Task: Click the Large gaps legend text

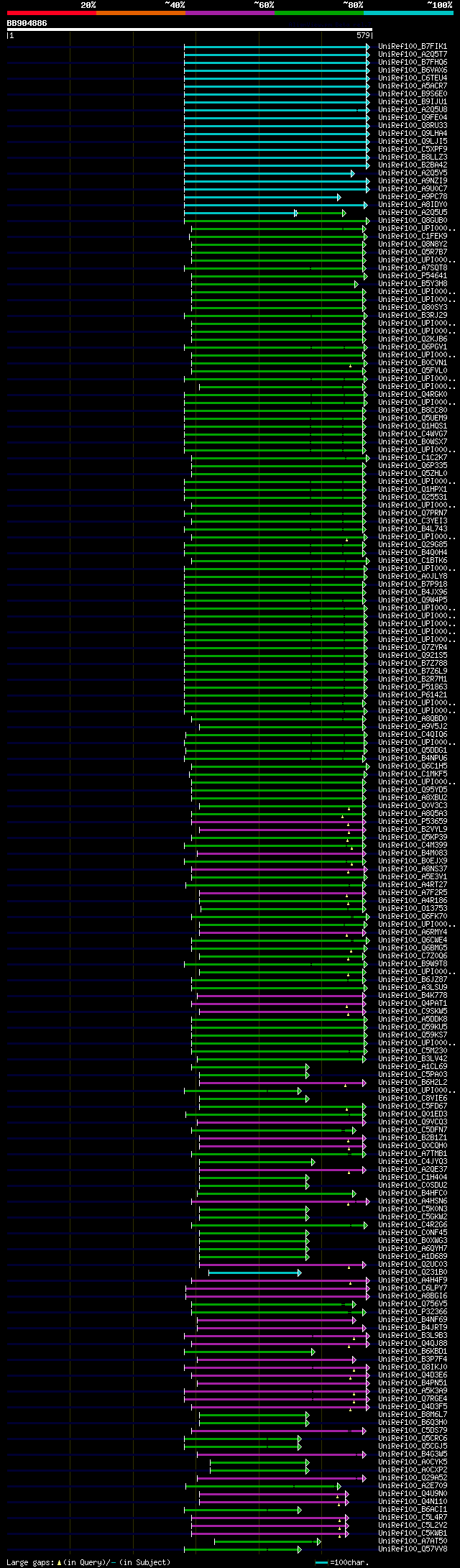Action: tap(89, 1562)
